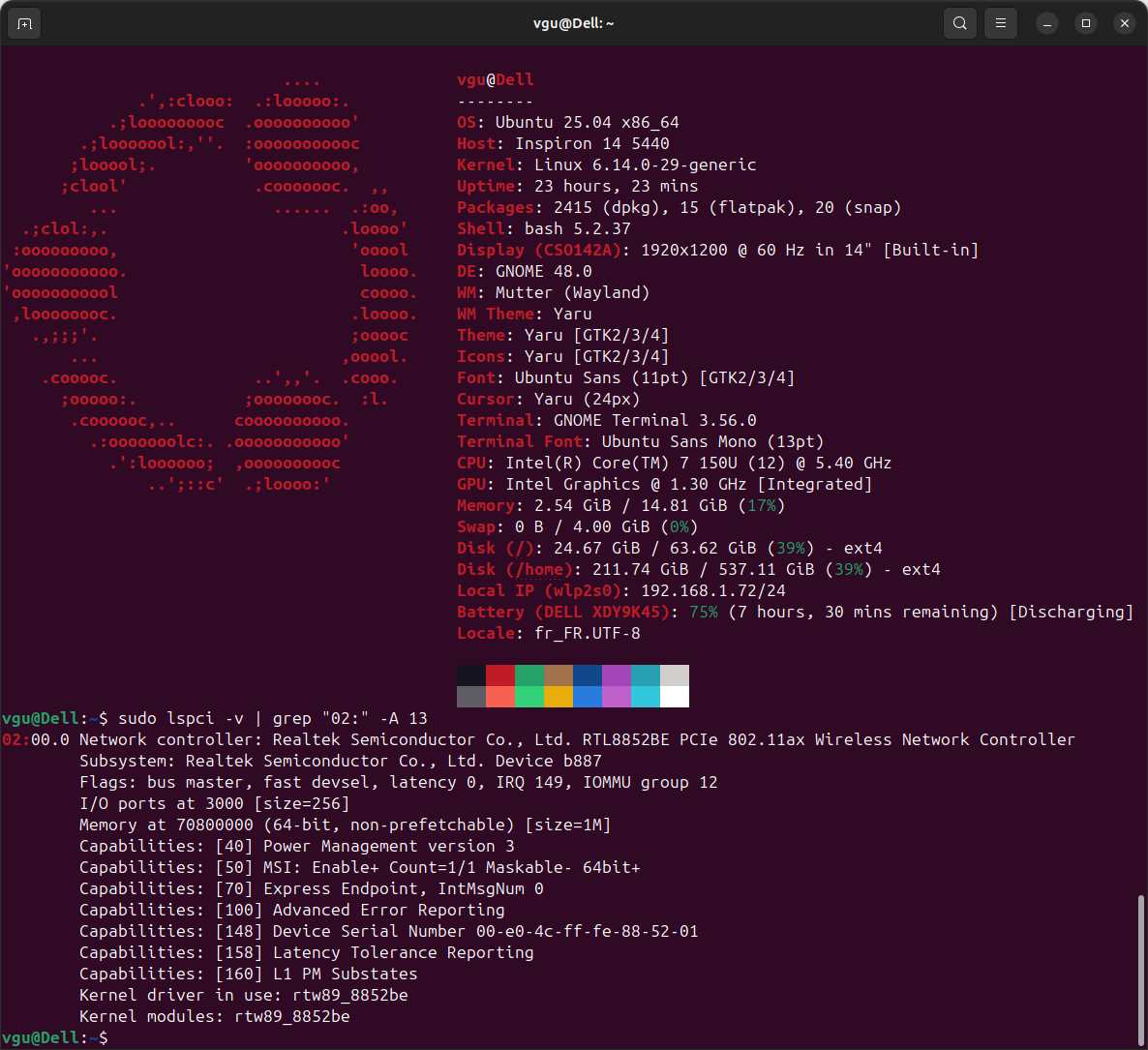Screen dimensions: 1148x1050
Task: Click the "[160] L1 PM Substates" line
Action: point(248,974)
